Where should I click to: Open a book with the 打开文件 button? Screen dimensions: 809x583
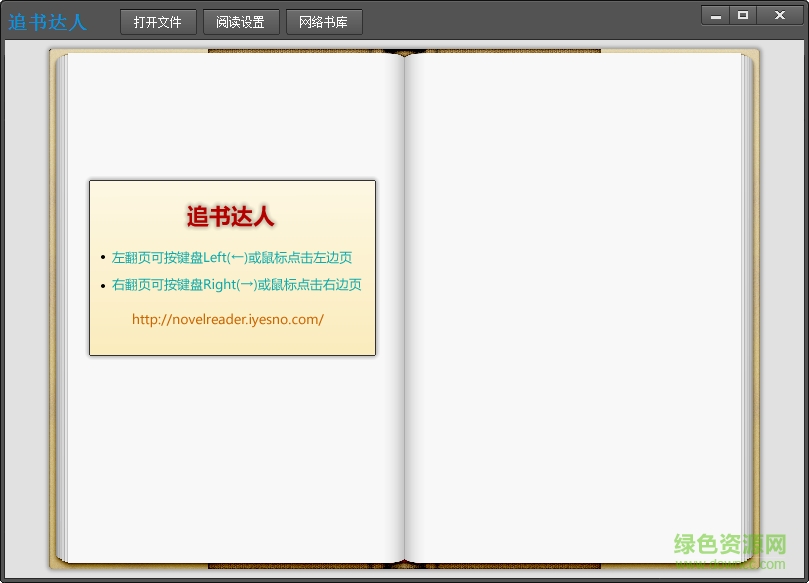pos(157,21)
